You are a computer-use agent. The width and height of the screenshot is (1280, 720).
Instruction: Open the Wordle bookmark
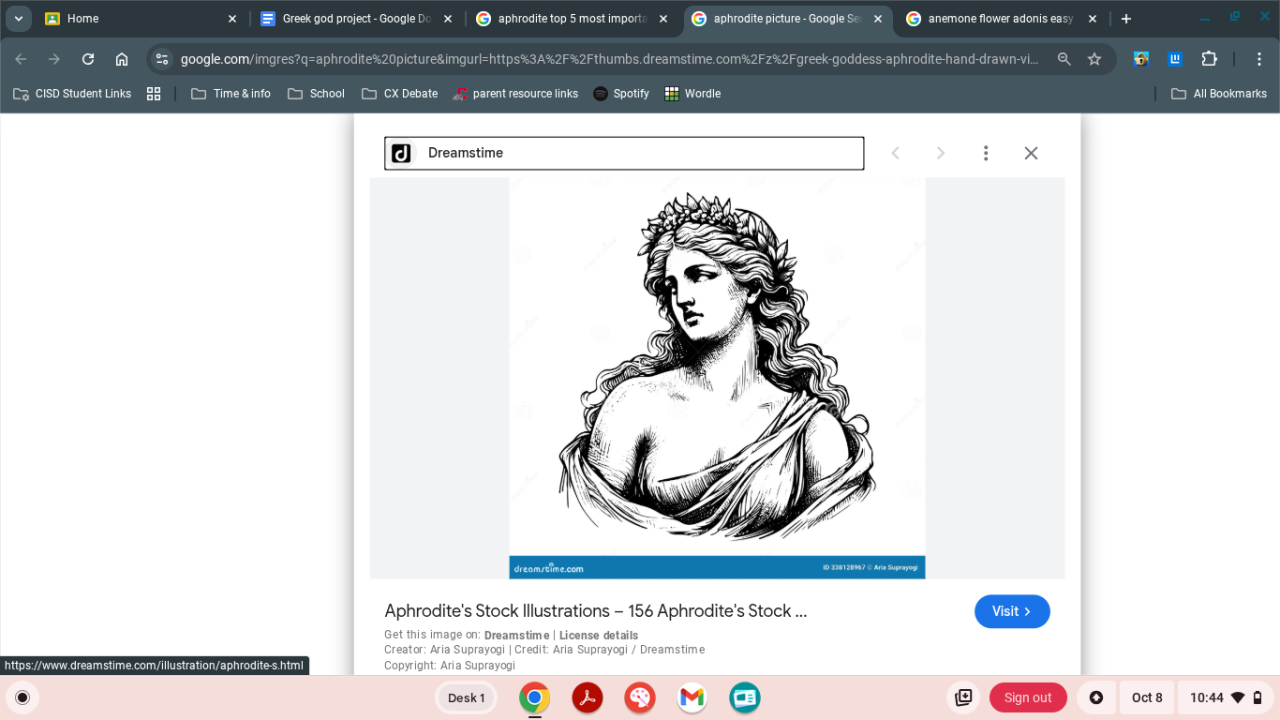tap(693, 93)
